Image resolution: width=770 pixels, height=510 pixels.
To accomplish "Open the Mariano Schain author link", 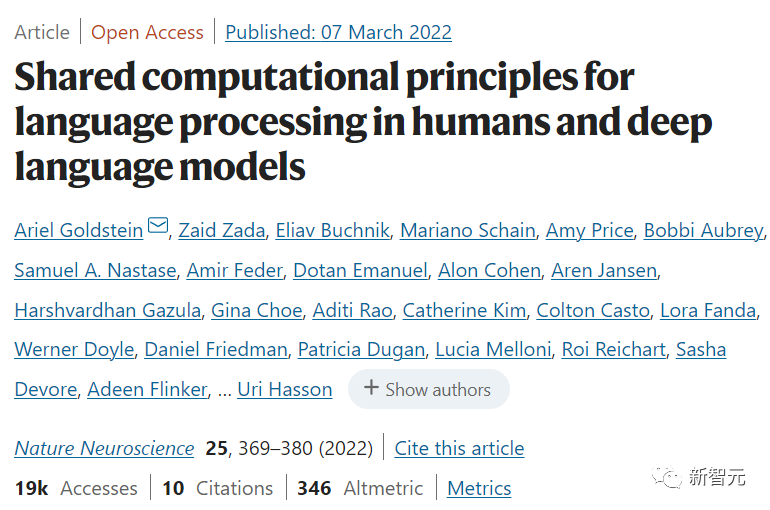I will pyautogui.click(x=468, y=230).
